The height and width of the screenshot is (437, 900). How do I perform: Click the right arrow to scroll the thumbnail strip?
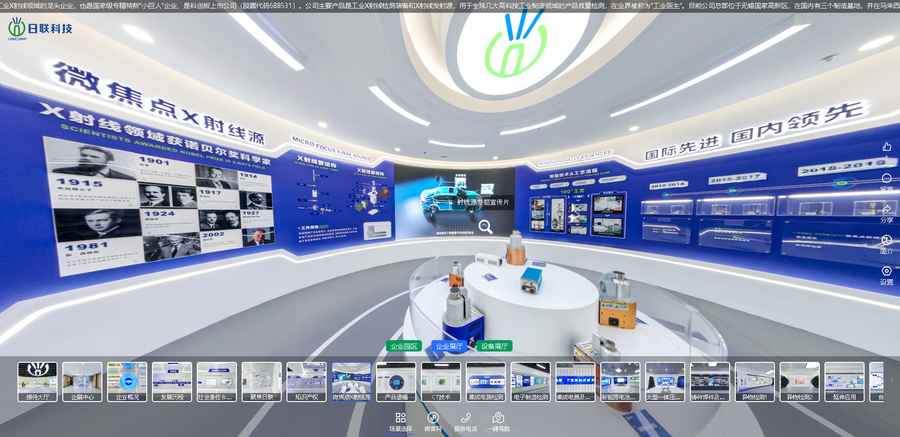(x=891, y=380)
